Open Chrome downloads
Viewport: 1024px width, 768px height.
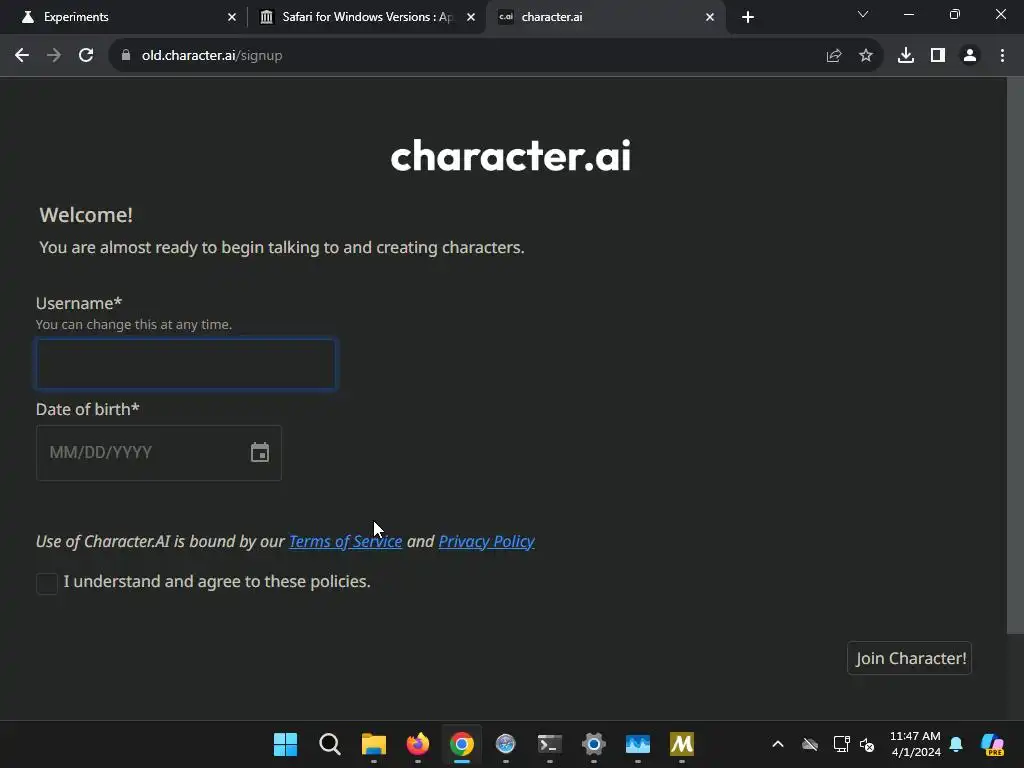click(905, 56)
